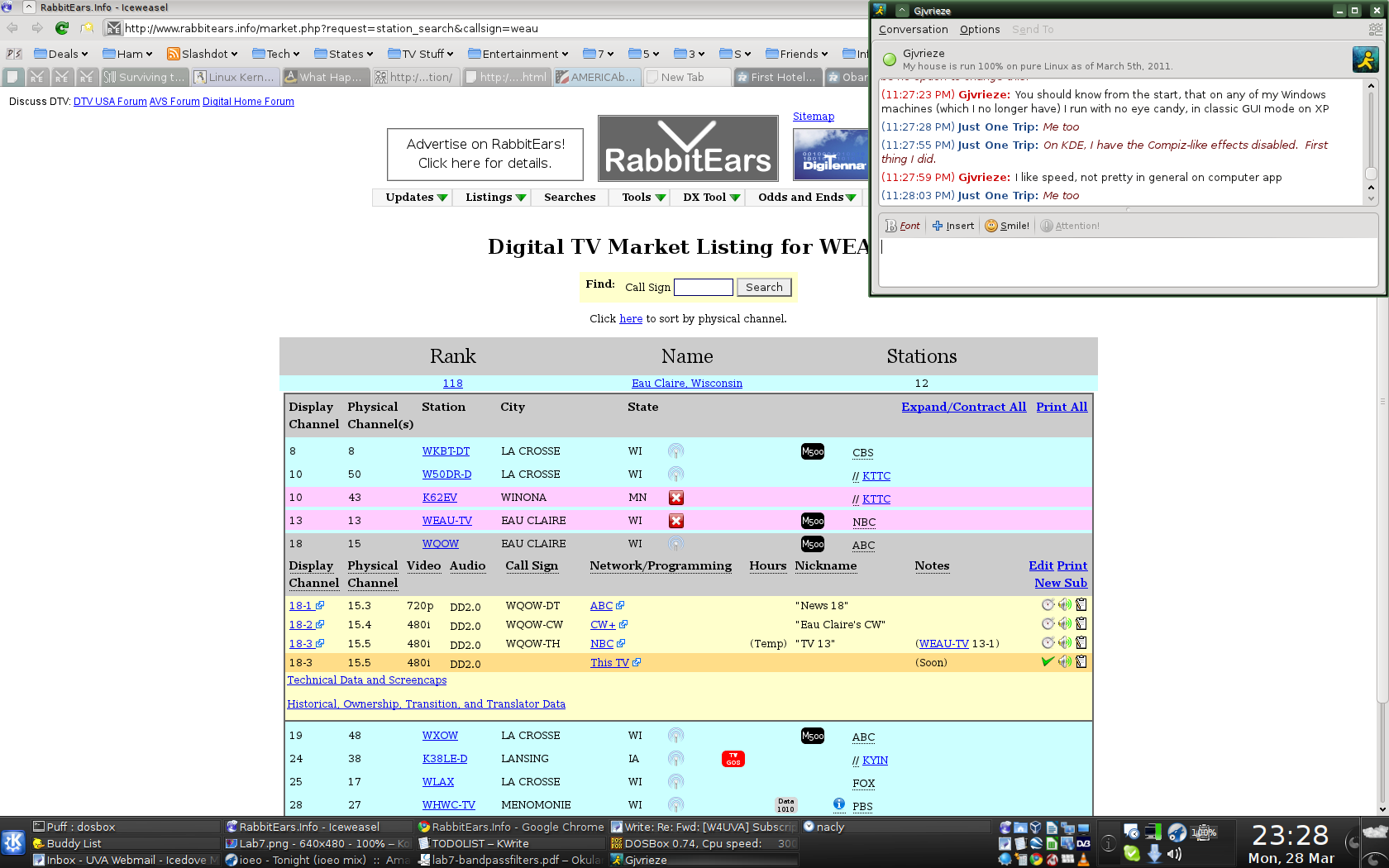This screenshot has height=868, width=1389.
Task: Click the clipboard icon in the 18-2 row
Action: 1081,623
